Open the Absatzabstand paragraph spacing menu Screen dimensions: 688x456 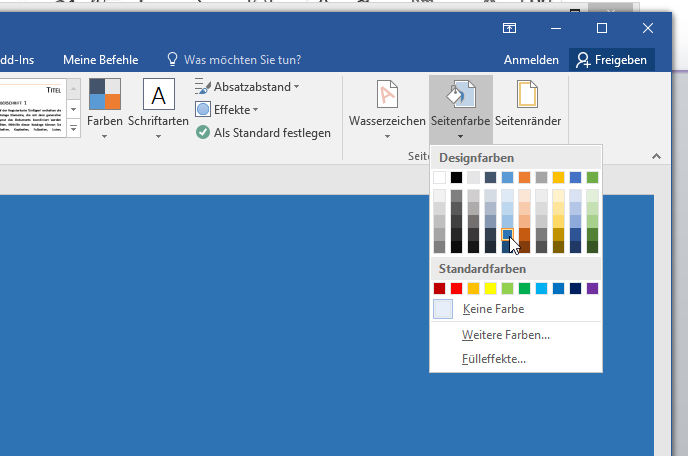tap(247, 87)
